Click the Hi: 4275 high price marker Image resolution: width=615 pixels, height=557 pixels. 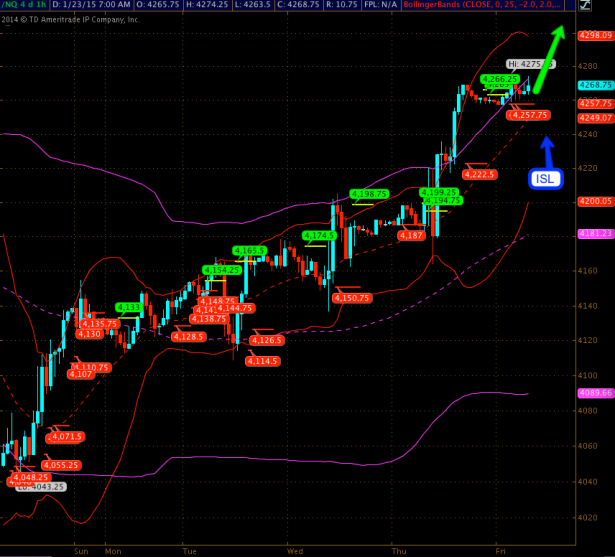click(x=529, y=64)
